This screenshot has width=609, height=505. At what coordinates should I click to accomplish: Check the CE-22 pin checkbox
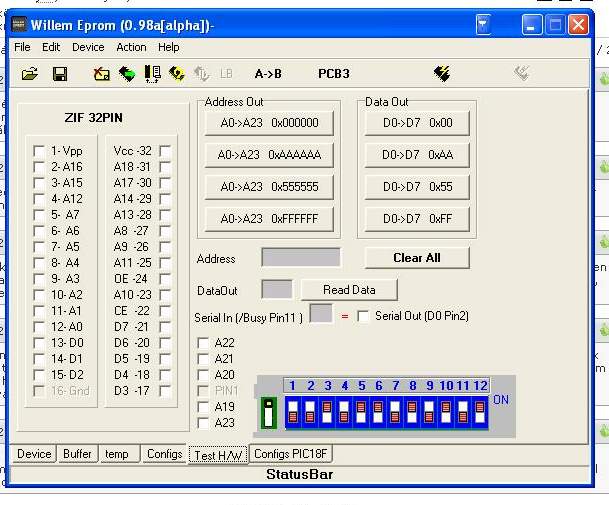click(x=165, y=311)
